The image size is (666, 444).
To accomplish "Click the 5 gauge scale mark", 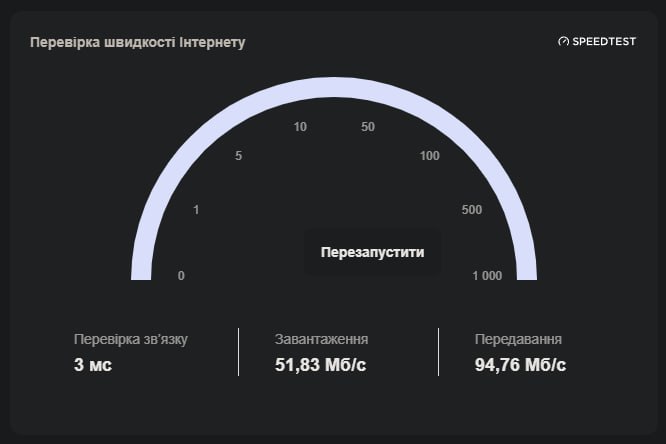I will click(x=238, y=156).
